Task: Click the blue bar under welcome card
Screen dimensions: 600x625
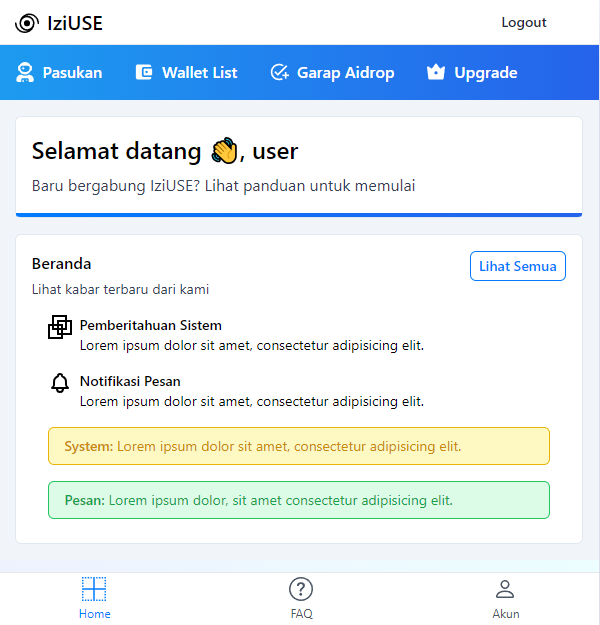Action: 299,214
